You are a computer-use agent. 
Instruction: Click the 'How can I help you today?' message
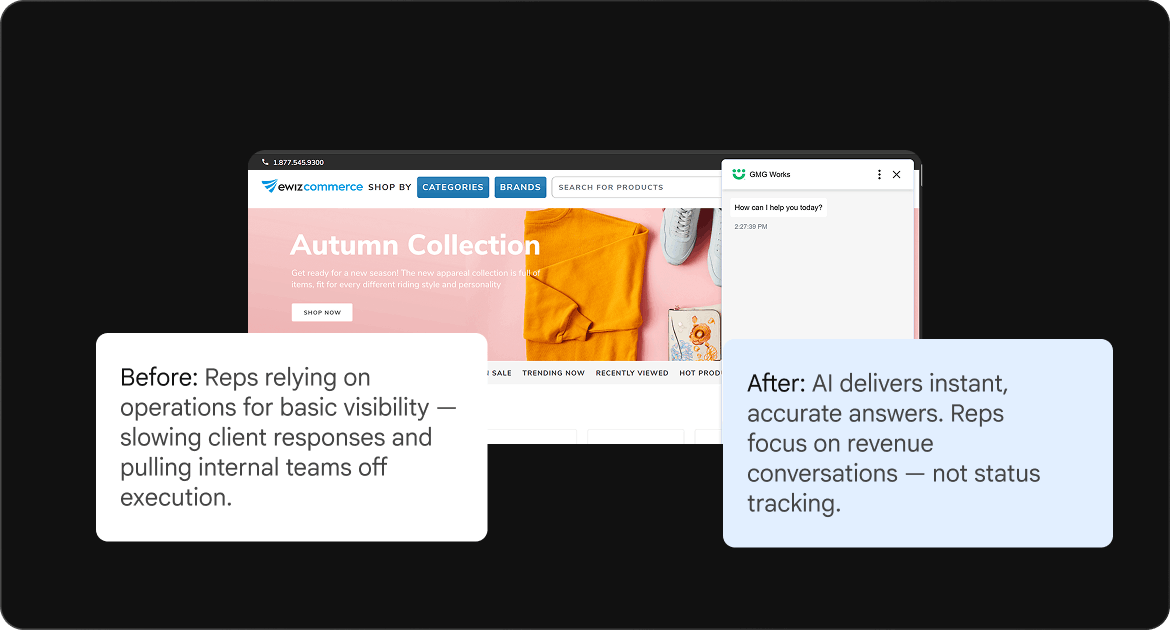pyautogui.click(x=778, y=208)
